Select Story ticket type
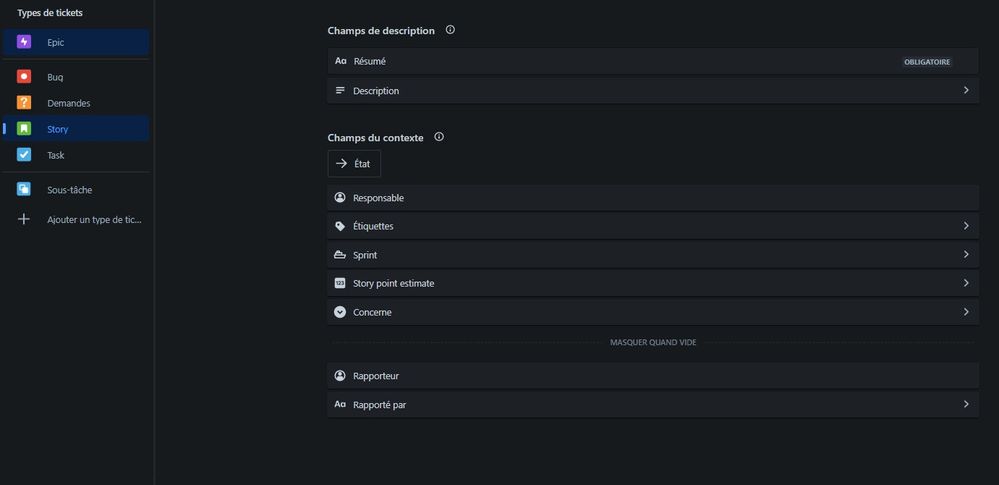The width and height of the screenshot is (999, 485). tap(76, 129)
